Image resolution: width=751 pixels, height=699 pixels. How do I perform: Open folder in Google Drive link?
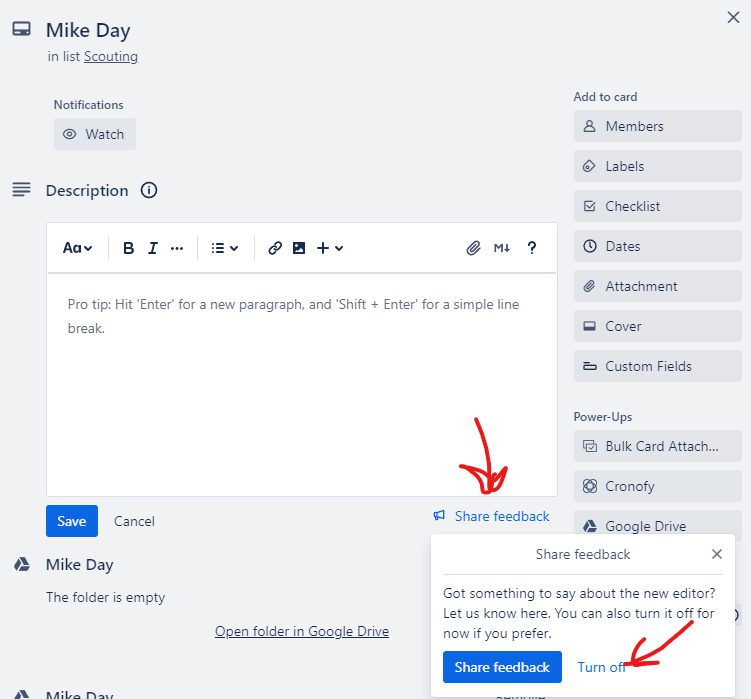302,631
